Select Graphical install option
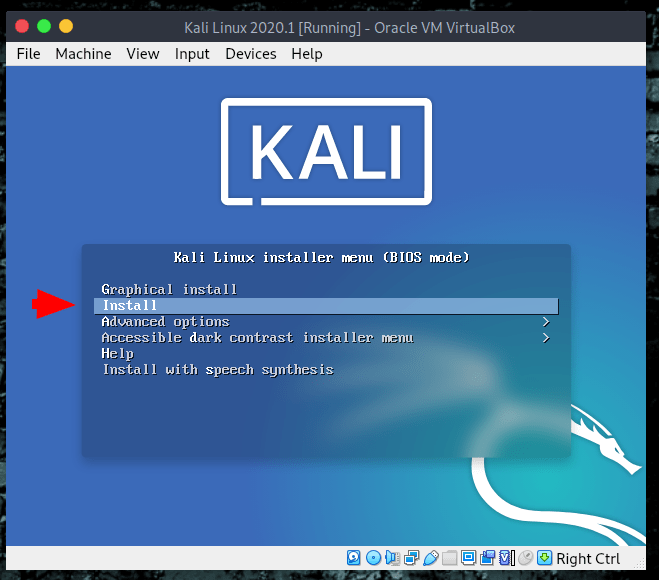 tap(169, 290)
